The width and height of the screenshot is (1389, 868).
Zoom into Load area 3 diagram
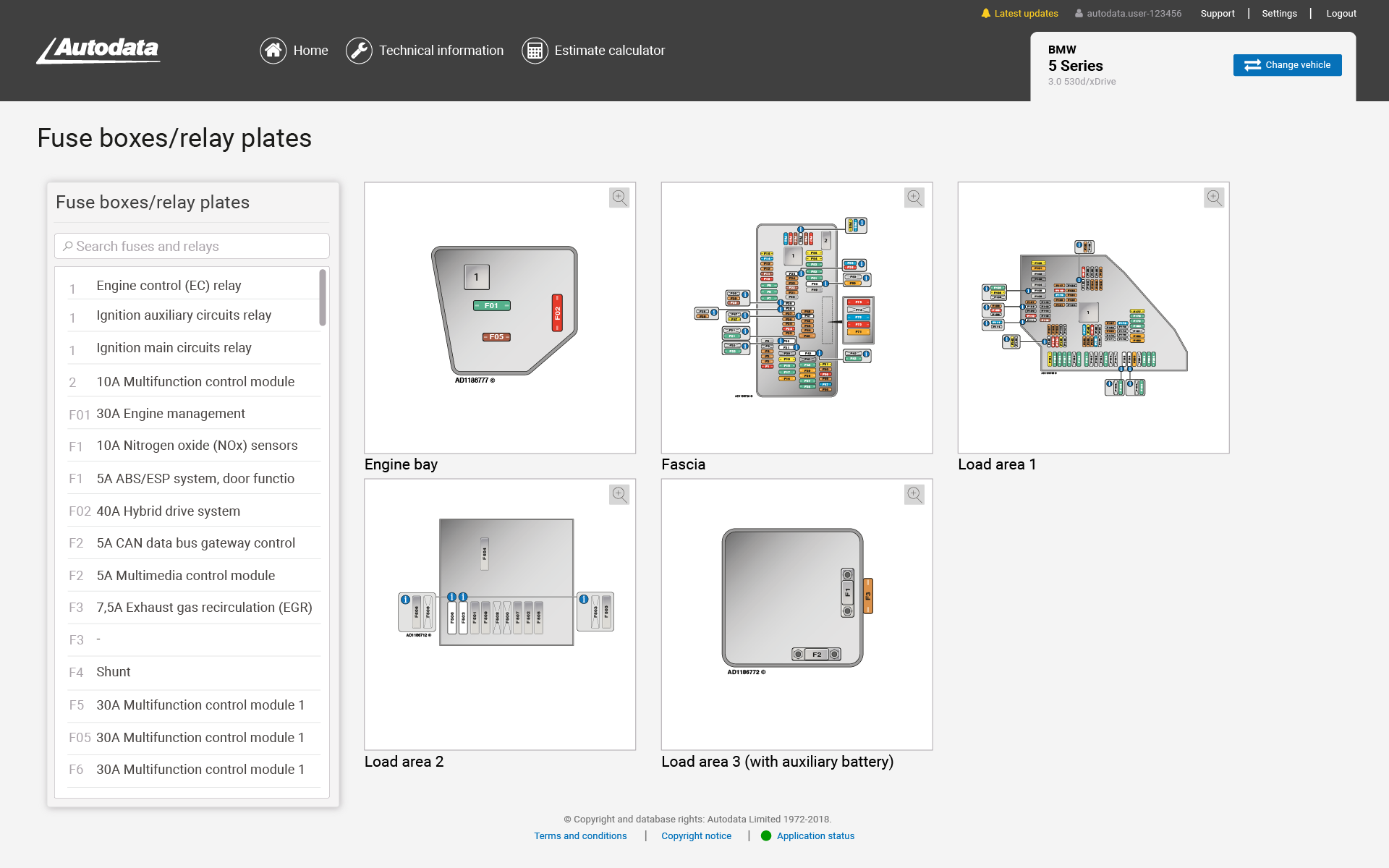(914, 495)
